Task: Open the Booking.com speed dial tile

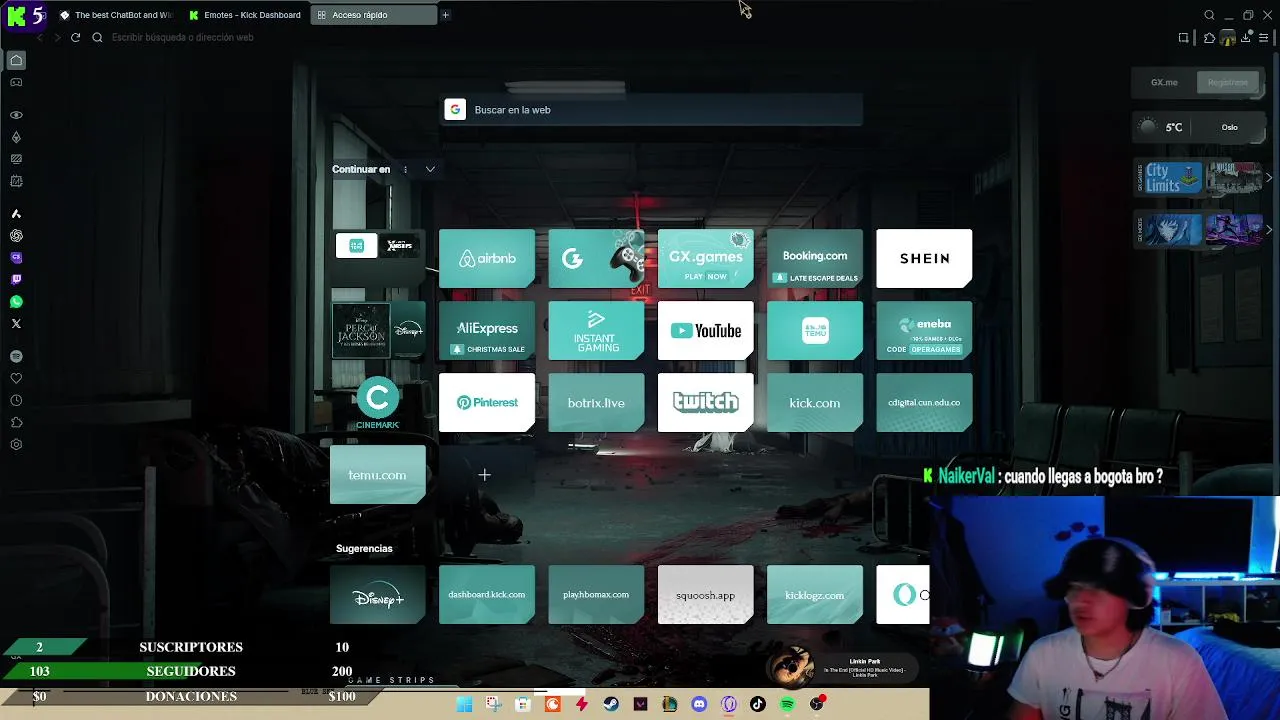Action: [x=815, y=258]
